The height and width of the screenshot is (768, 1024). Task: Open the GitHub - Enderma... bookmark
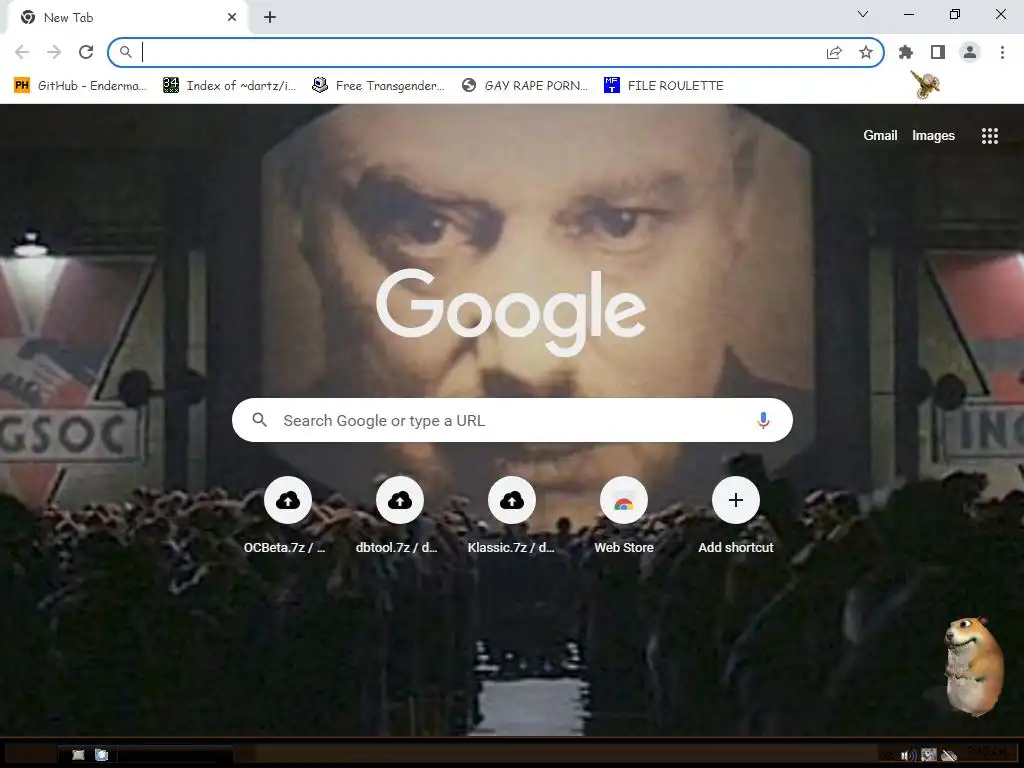pos(80,86)
